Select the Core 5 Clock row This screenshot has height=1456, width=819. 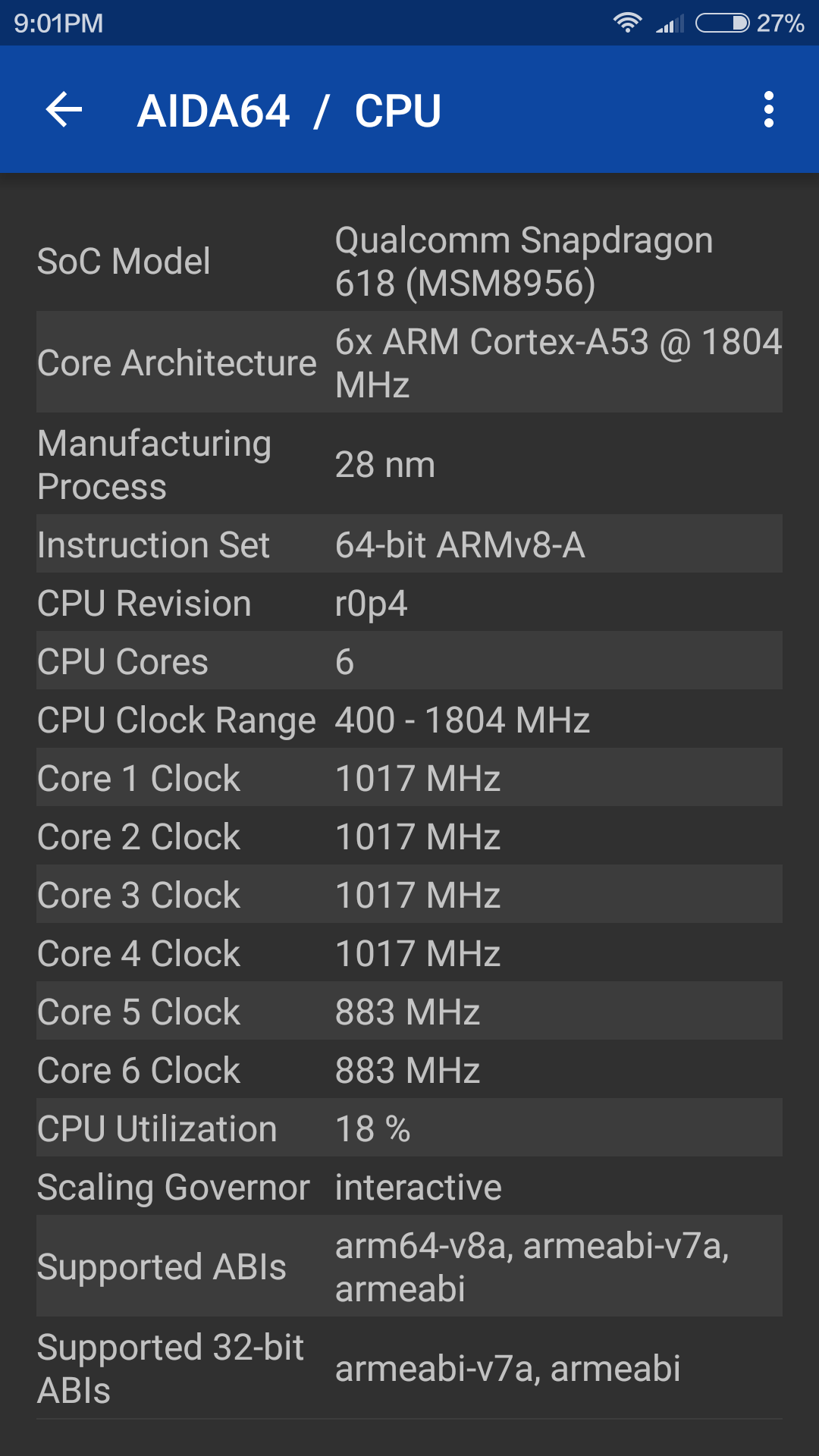pos(409,1011)
